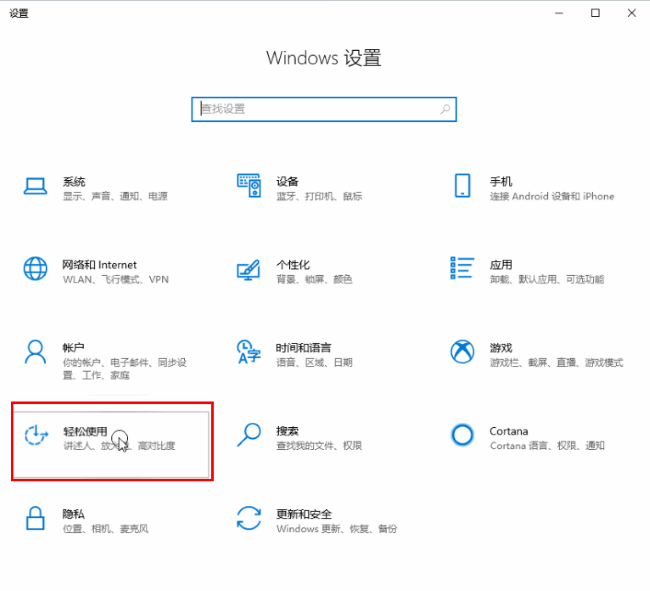Select the 更新和安全 text label
Image resolution: width=650 pixels, height=591 pixels.
(x=304, y=514)
